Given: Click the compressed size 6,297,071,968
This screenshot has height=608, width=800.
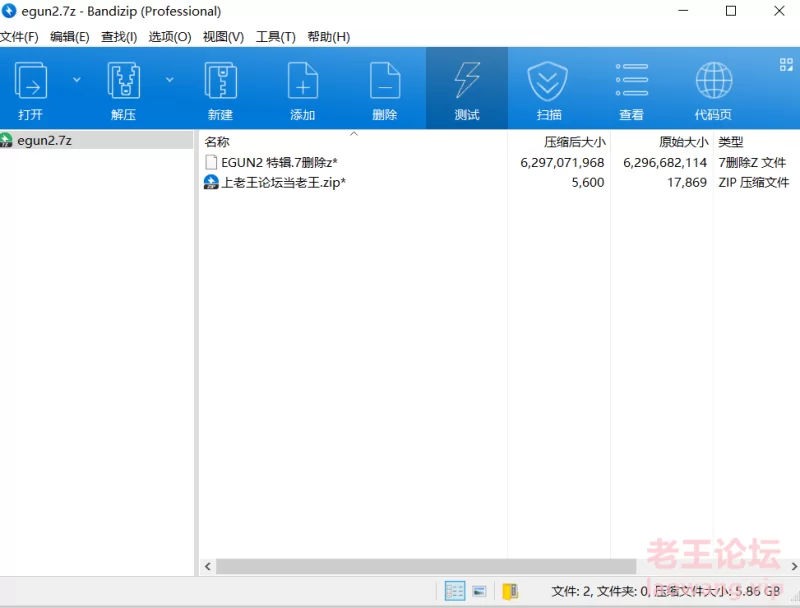Looking at the screenshot, I should [x=562, y=162].
